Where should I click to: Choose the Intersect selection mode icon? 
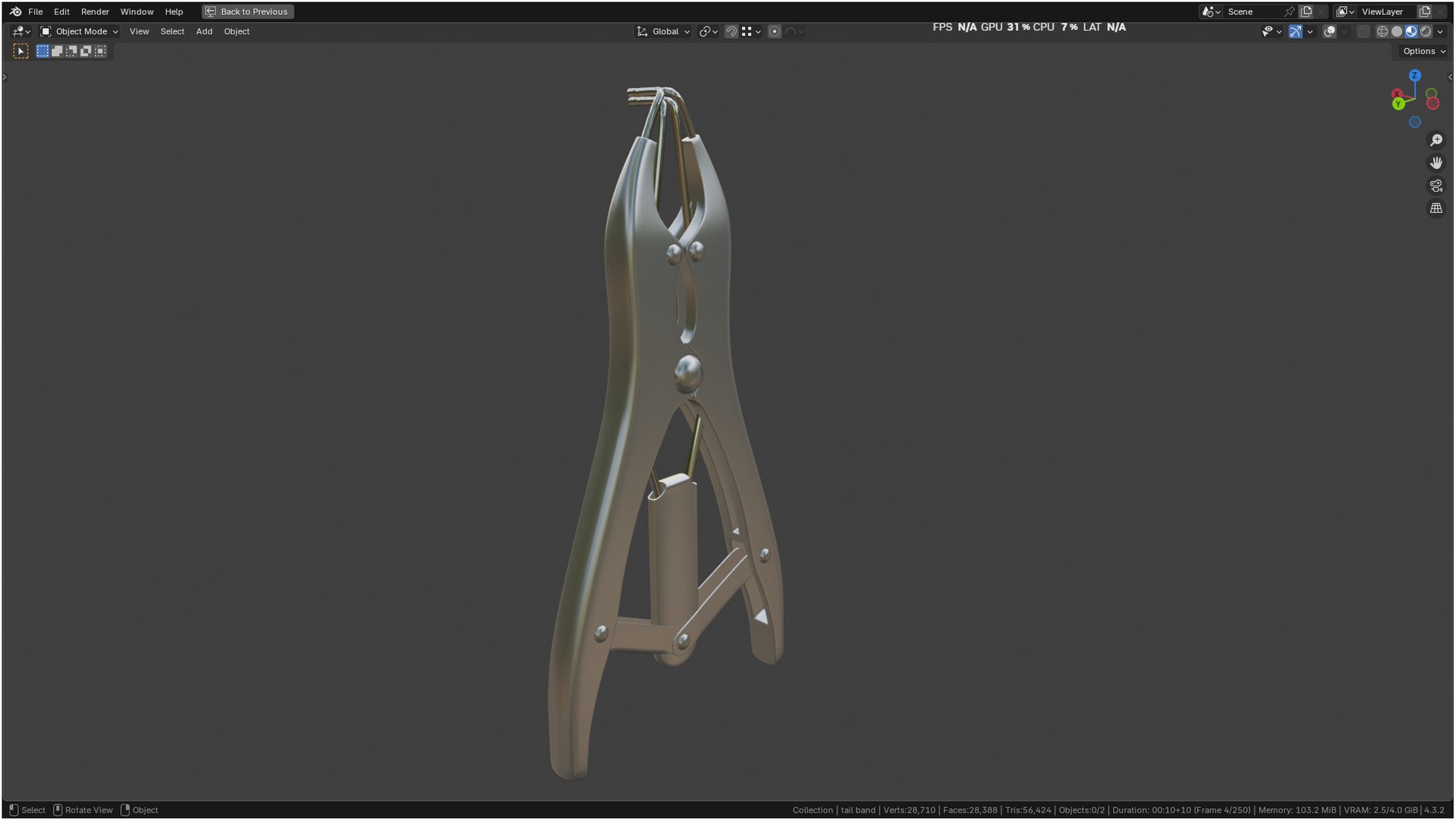click(100, 51)
